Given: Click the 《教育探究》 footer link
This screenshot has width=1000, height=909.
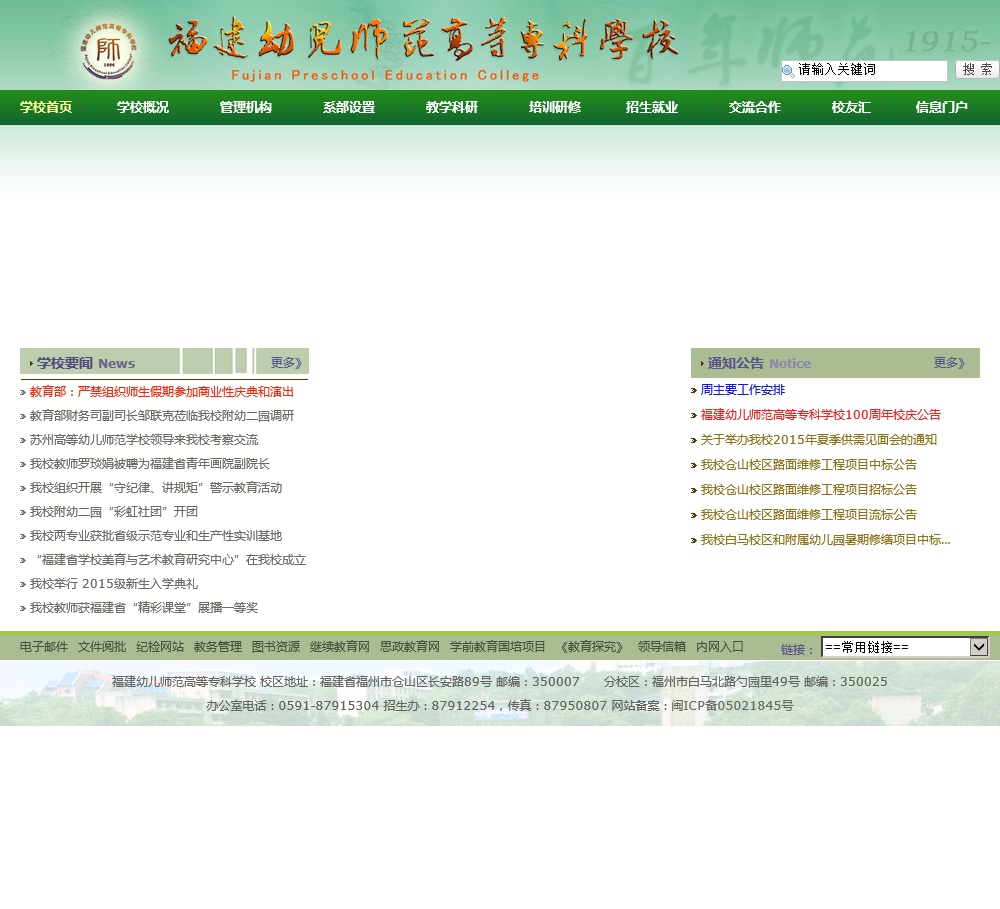Looking at the screenshot, I should tap(592, 647).
